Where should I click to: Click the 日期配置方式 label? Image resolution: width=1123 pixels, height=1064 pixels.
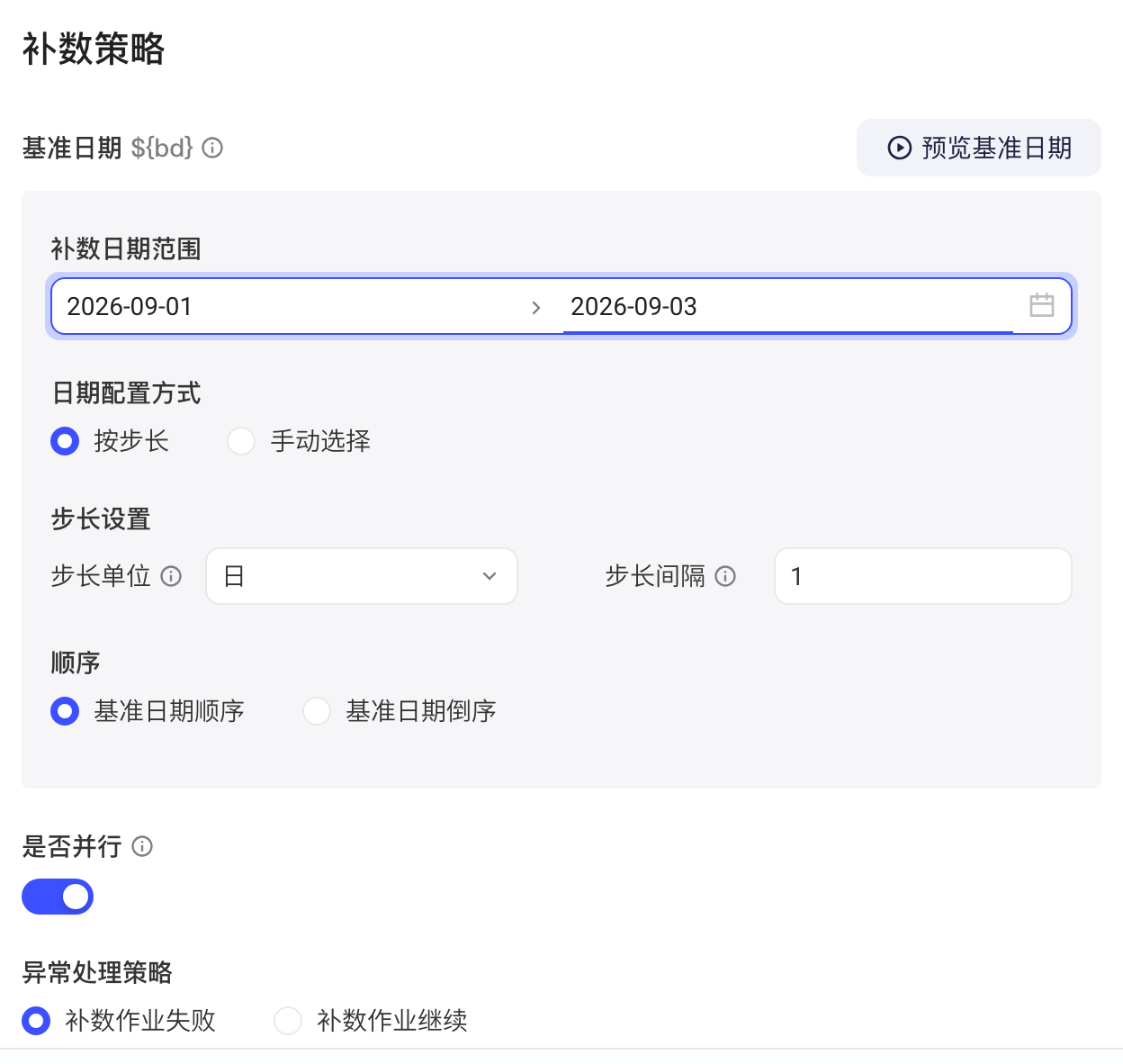tap(126, 393)
